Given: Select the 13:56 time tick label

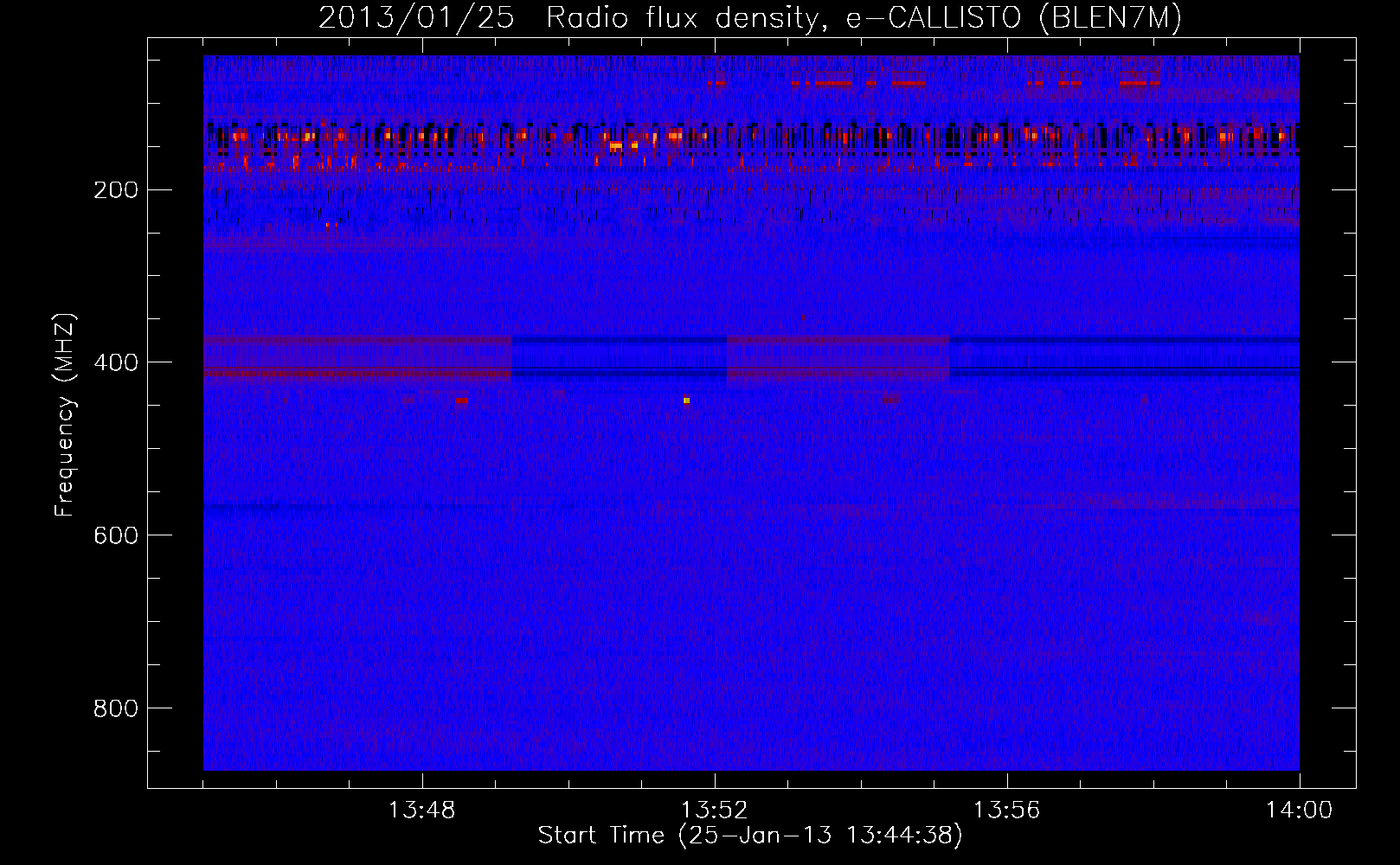Looking at the screenshot, I should [x=1006, y=811].
